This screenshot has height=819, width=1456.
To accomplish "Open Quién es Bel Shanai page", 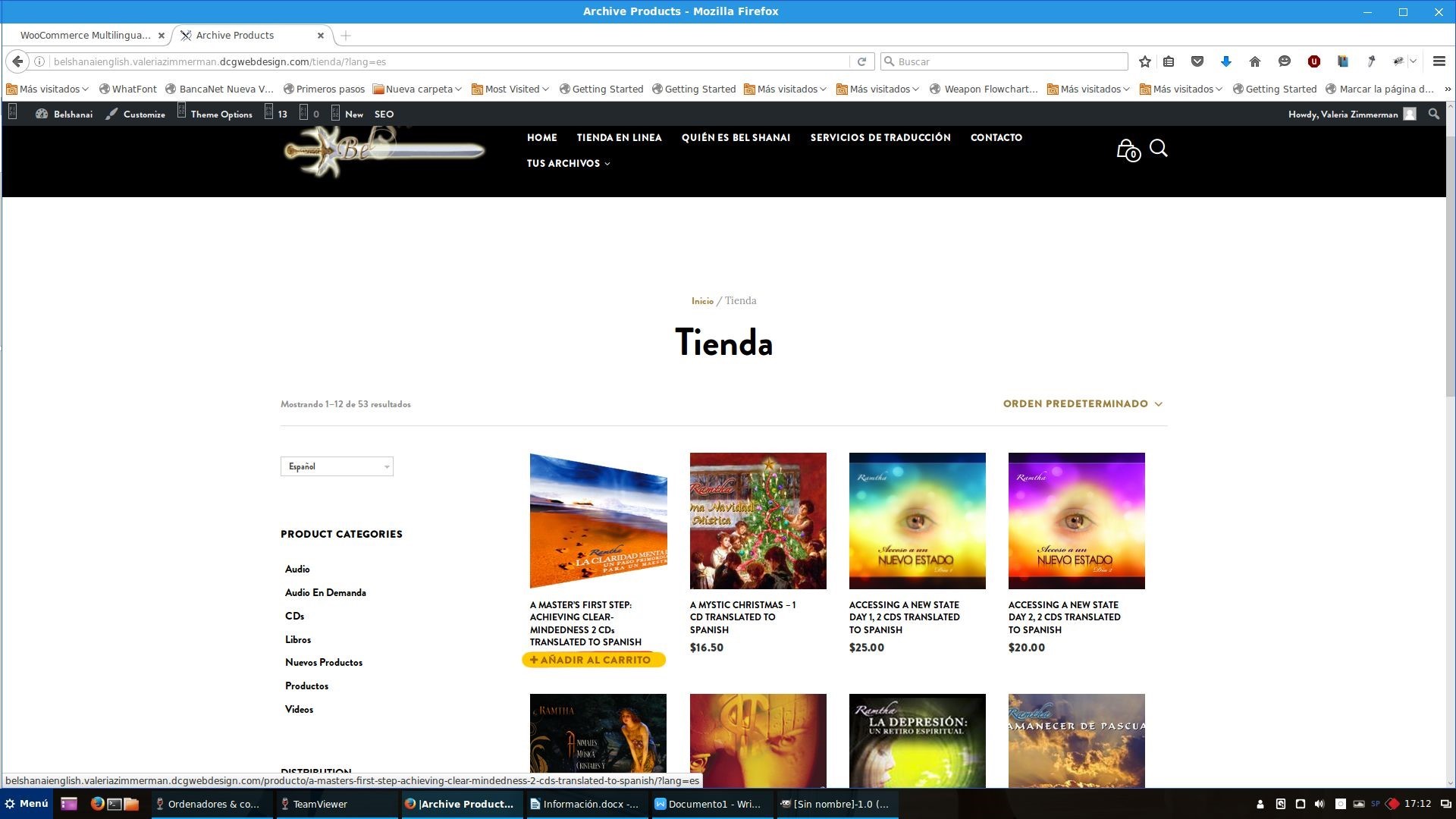I will tap(736, 137).
